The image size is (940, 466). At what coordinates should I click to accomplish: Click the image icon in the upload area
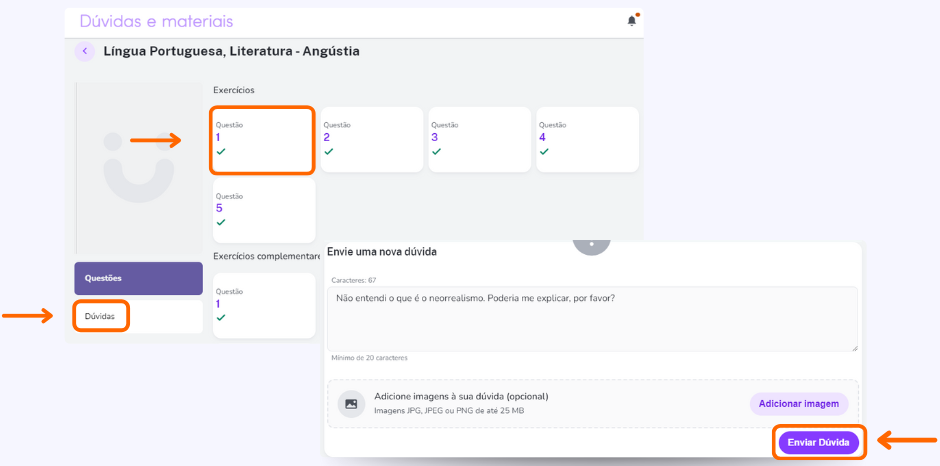(351, 404)
